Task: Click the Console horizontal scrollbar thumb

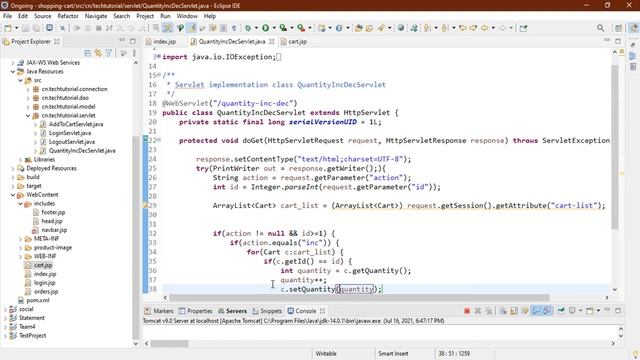Action: (169, 344)
